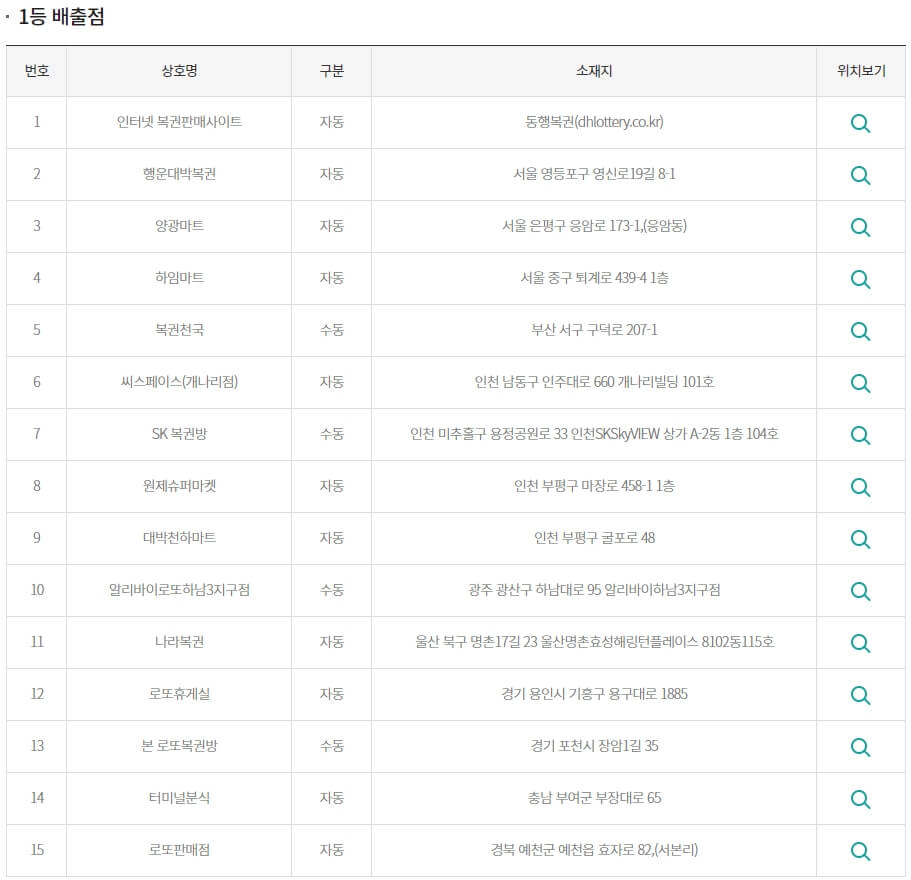Screen dimensions: 911x880
Task: Click the 소재지 column header
Action: click(x=594, y=71)
